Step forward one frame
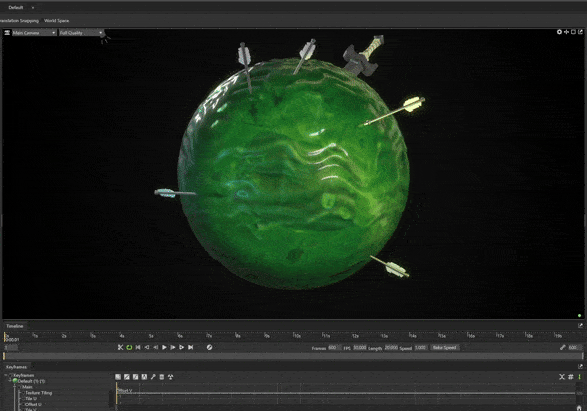The image size is (587, 411). [x=173, y=347]
